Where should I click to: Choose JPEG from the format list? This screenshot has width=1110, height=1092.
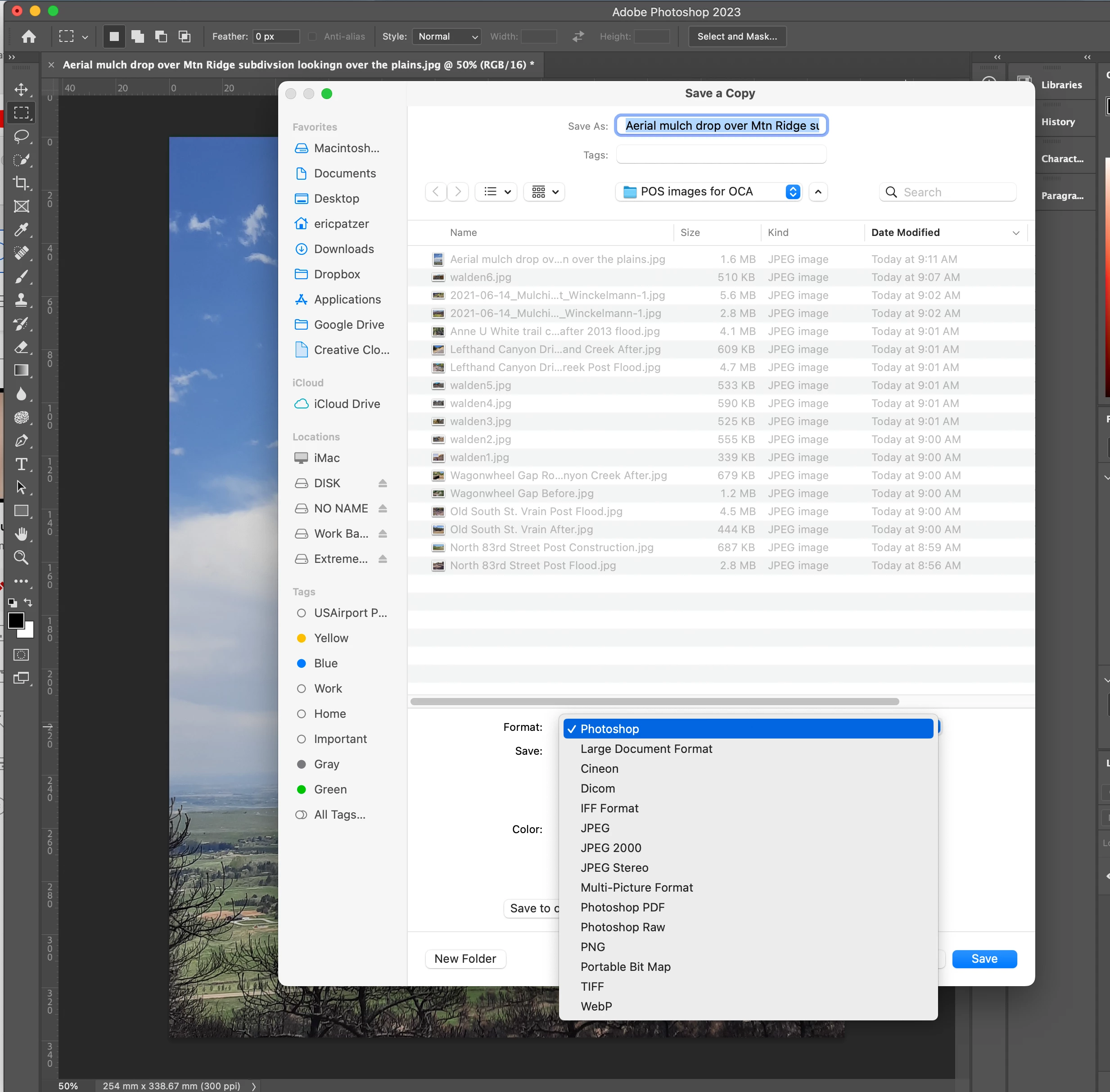click(595, 828)
